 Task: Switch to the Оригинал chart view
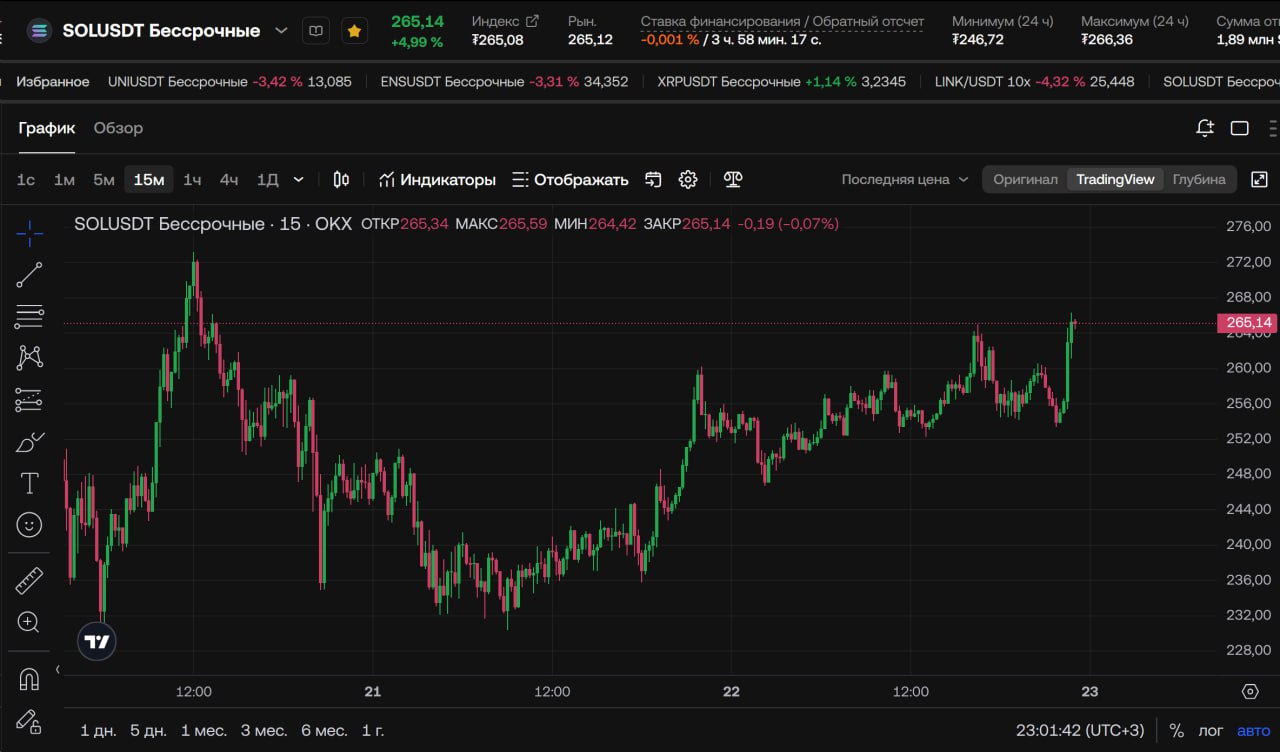(1025, 180)
